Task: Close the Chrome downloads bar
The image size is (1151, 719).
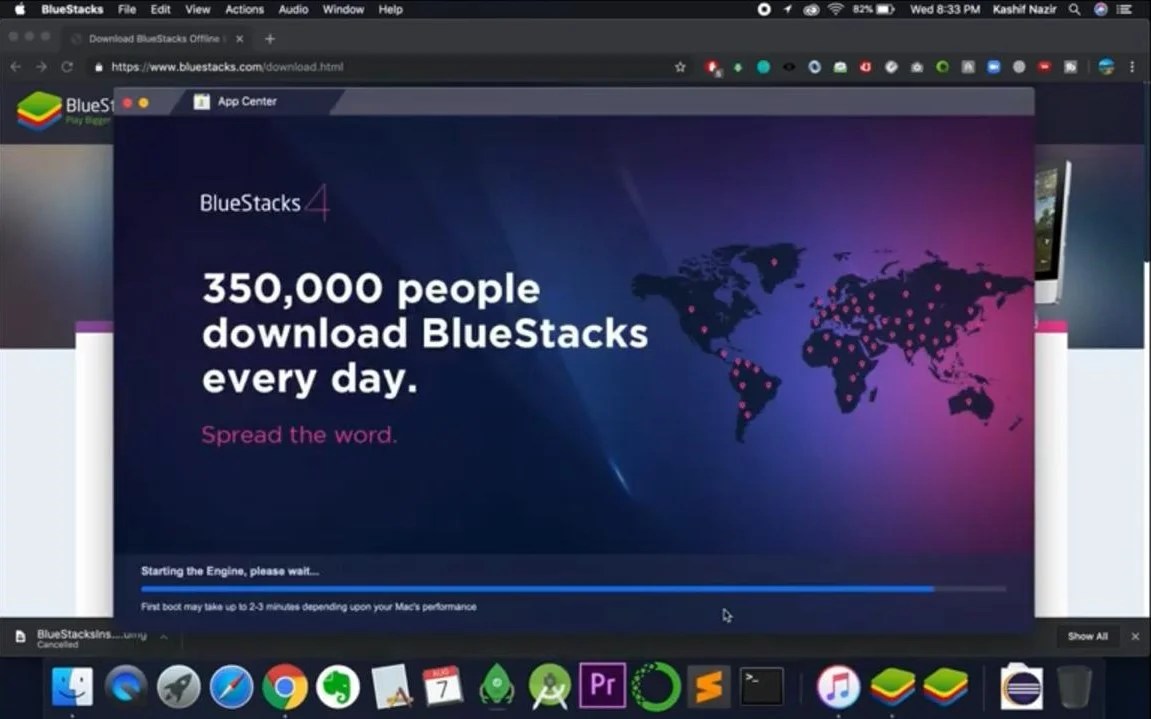Action: coord(1135,636)
